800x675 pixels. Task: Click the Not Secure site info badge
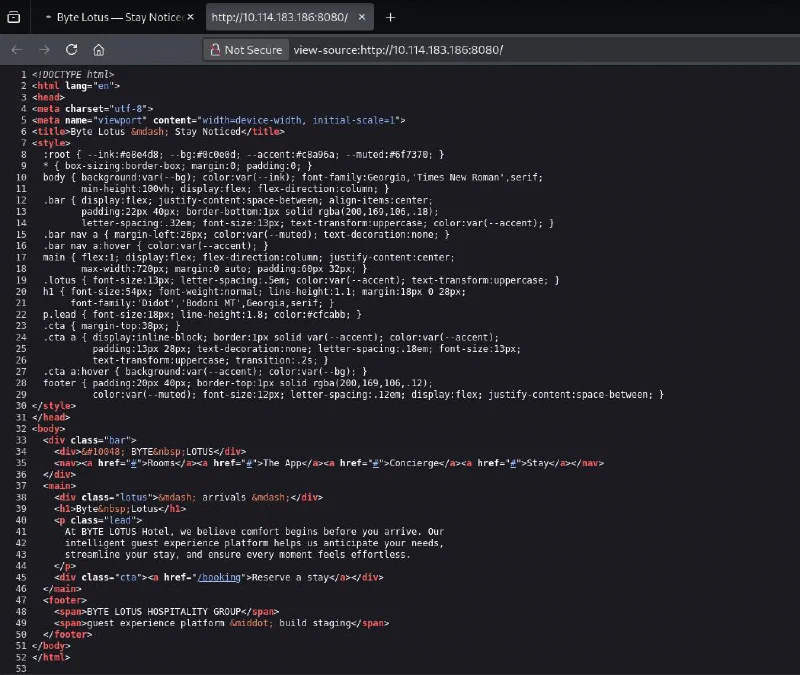click(246, 50)
